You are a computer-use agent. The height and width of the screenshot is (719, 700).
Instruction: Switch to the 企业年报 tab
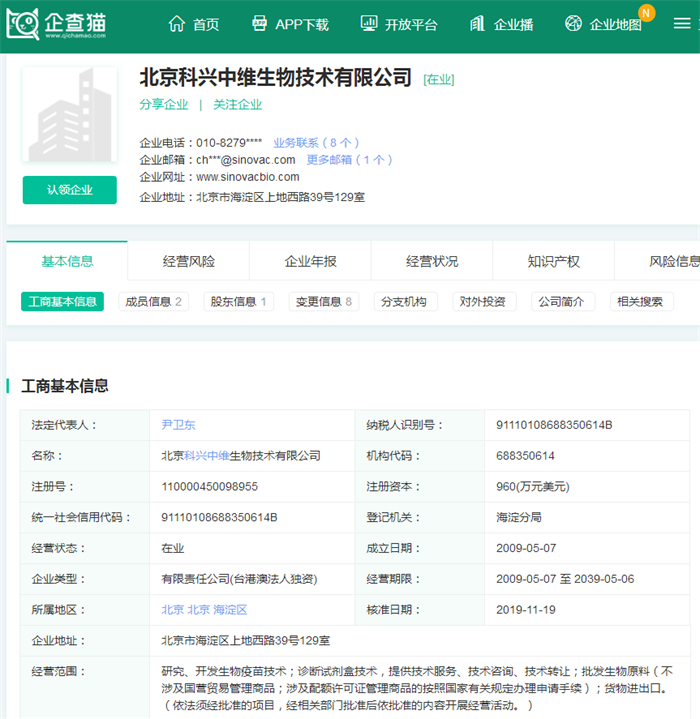pos(310,261)
